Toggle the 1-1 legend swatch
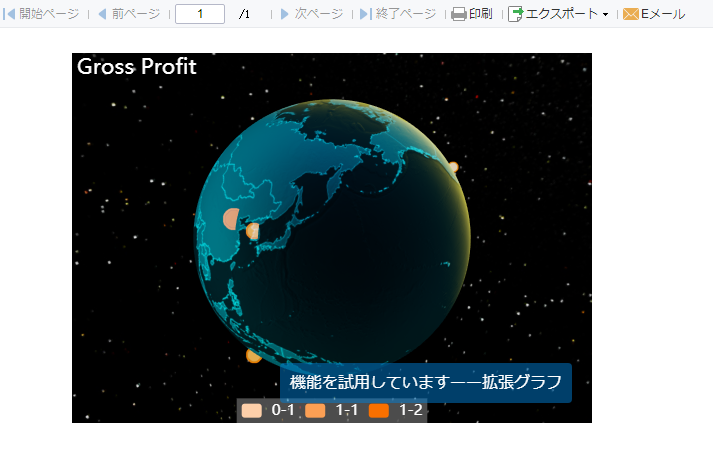Screen dimensions: 713x473 (x=315, y=410)
